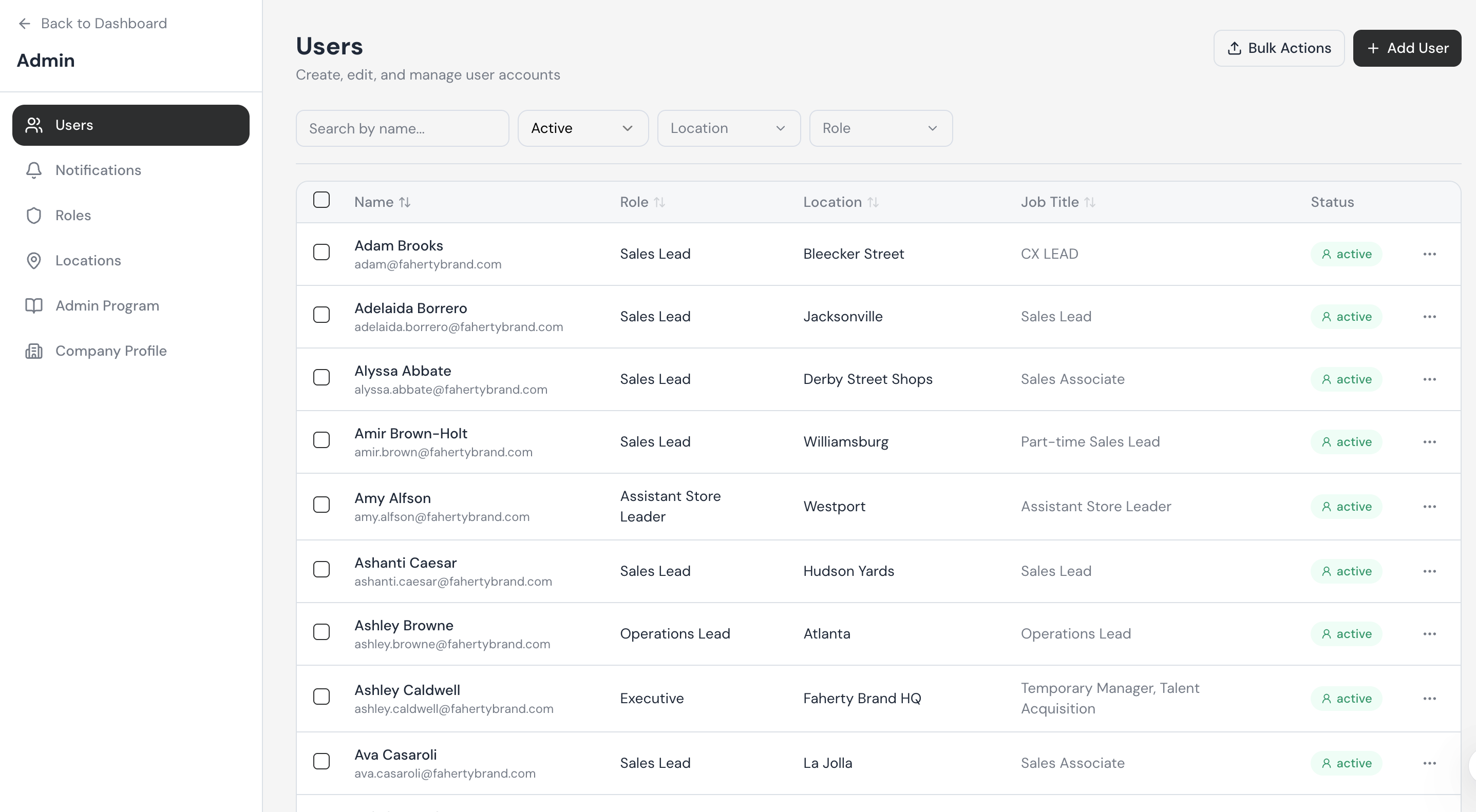Open the more options menu for Ashanti Caesar
The height and width of the screenshot is (812, 1476).
(x=1430, y=571)
